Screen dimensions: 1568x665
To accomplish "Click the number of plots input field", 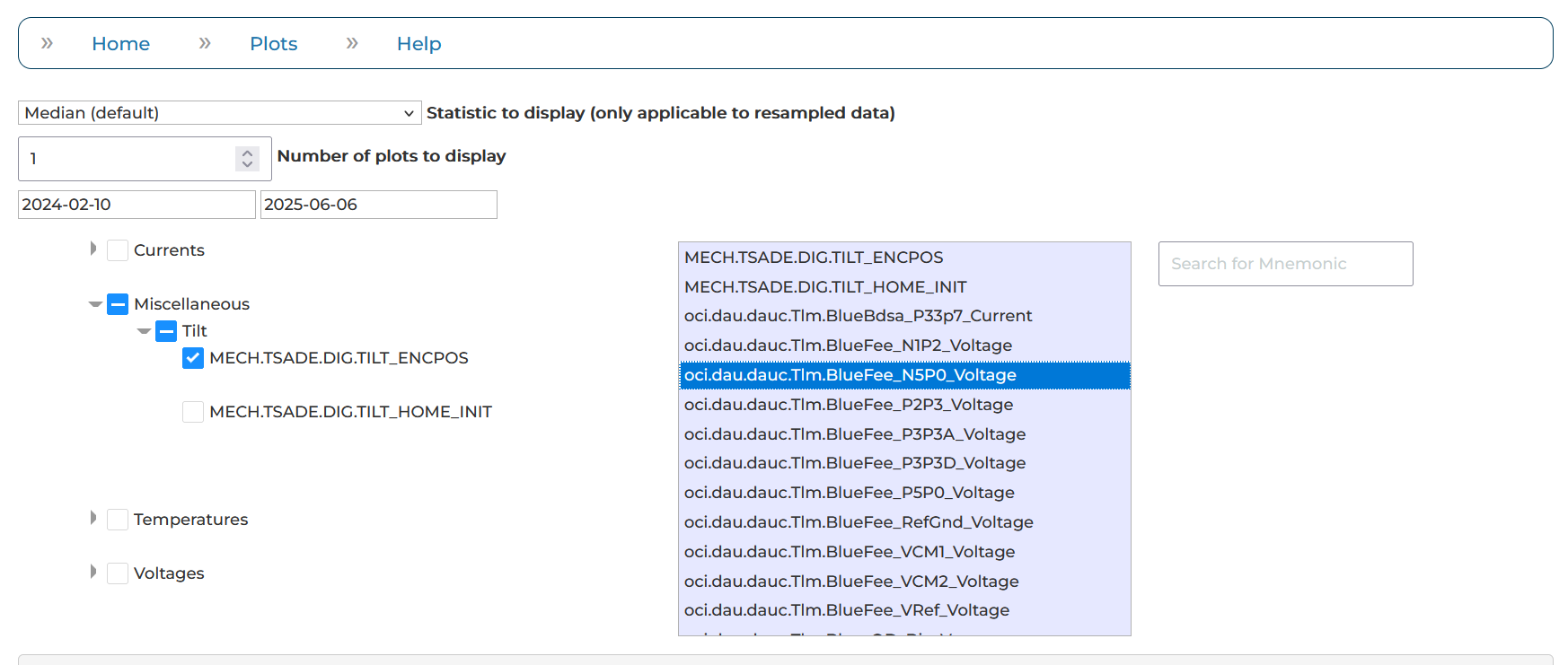I will [145, 159].
